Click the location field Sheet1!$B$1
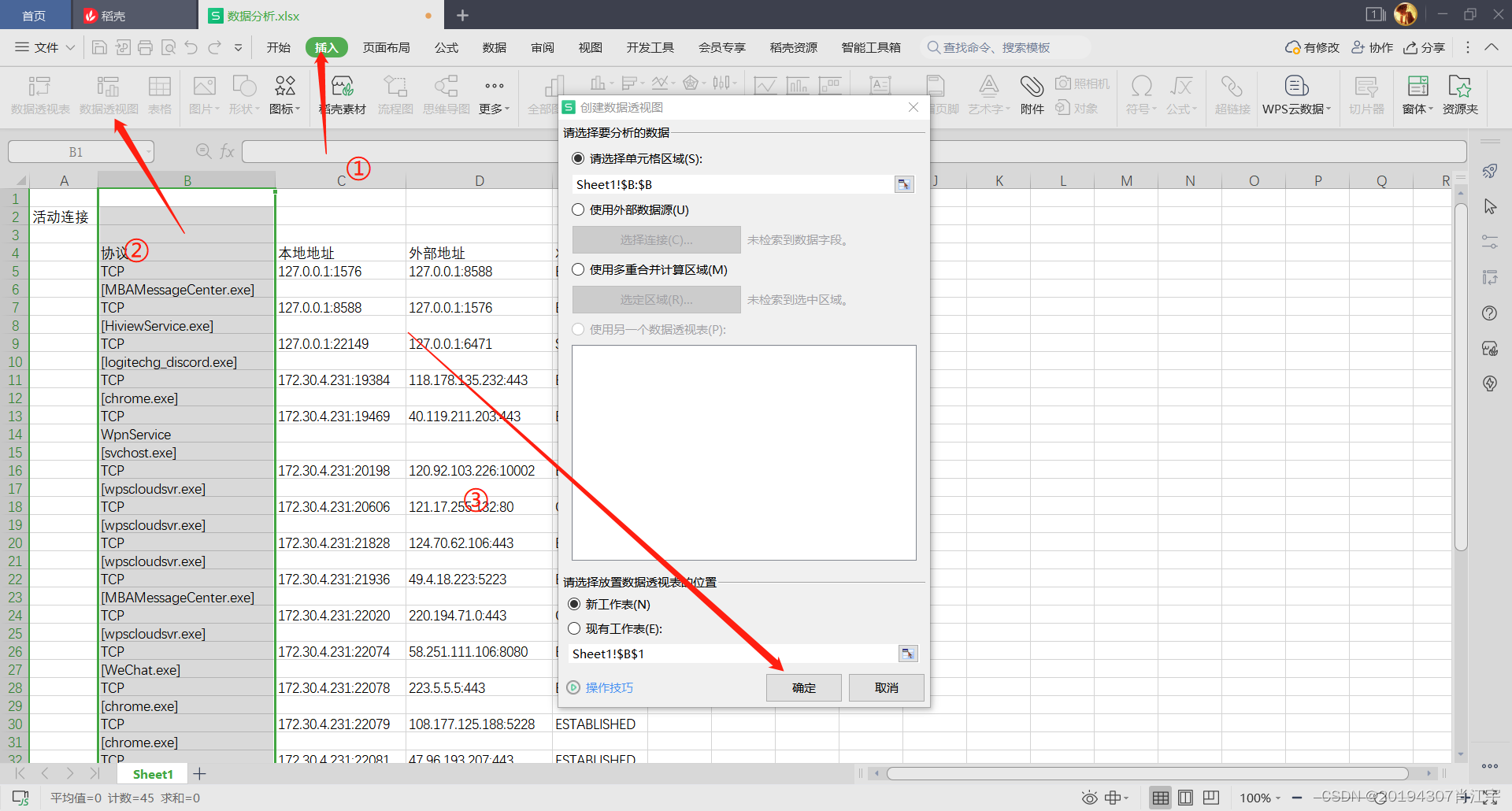The image size is (1512, 811). coord(733,654)
